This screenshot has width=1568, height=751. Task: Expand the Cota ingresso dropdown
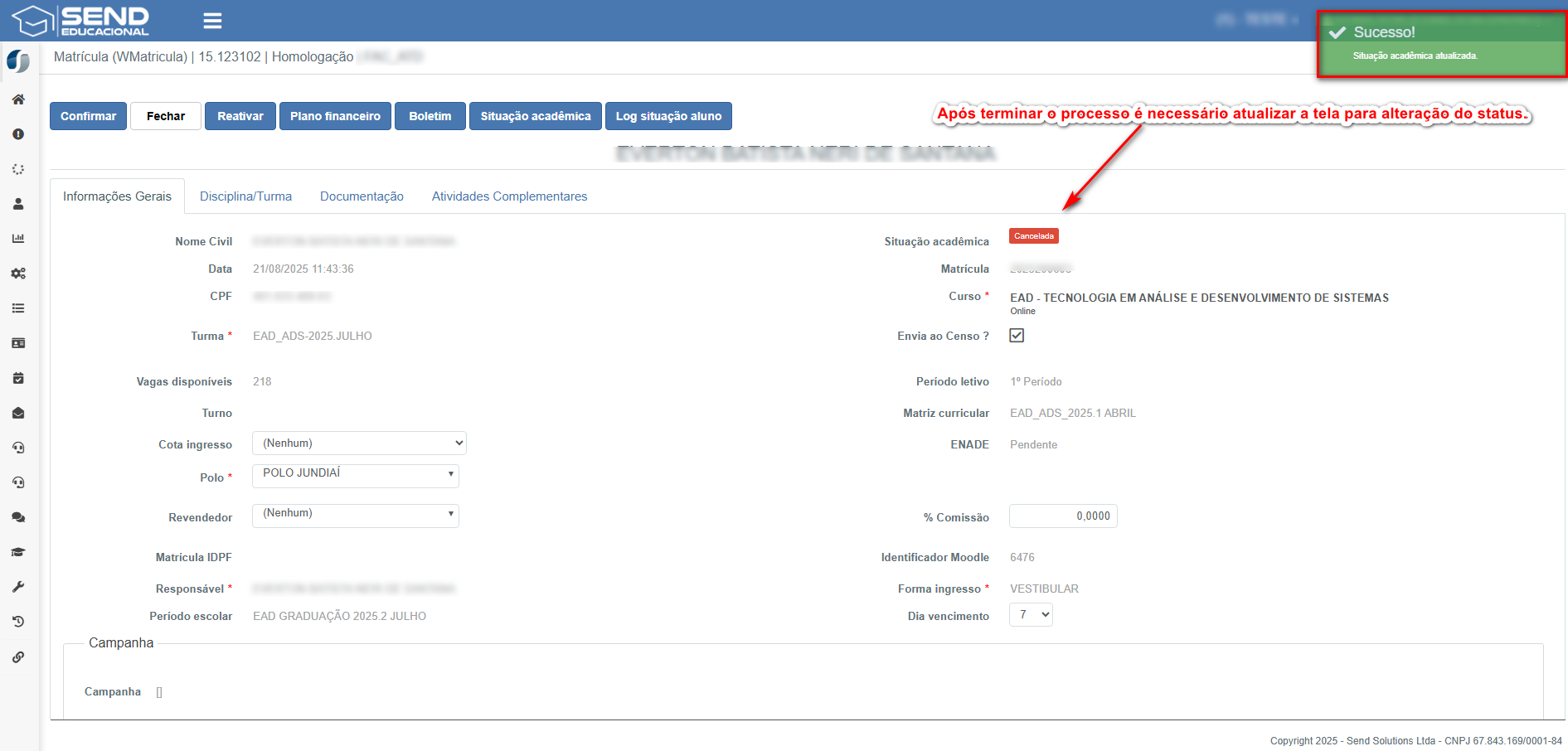coord(359,443)
